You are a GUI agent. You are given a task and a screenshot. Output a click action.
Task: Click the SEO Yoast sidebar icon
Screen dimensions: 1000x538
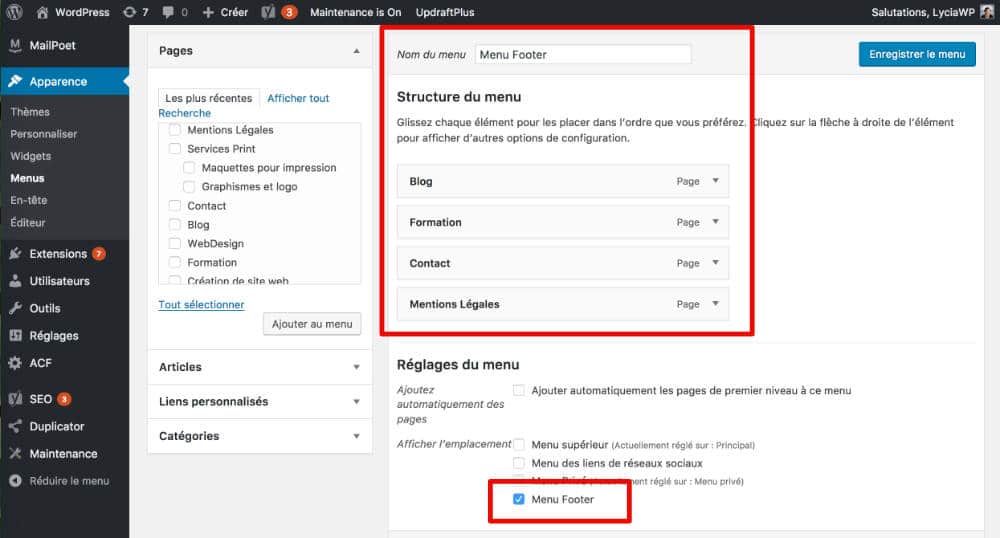click(15, 399)
